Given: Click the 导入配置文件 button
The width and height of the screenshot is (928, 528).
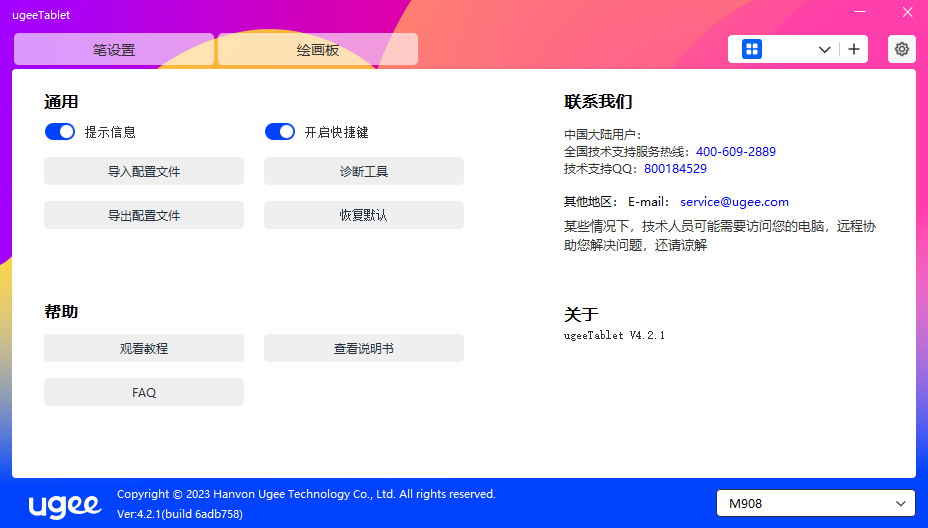Looking at the screenshot, I should pos(144,171).
